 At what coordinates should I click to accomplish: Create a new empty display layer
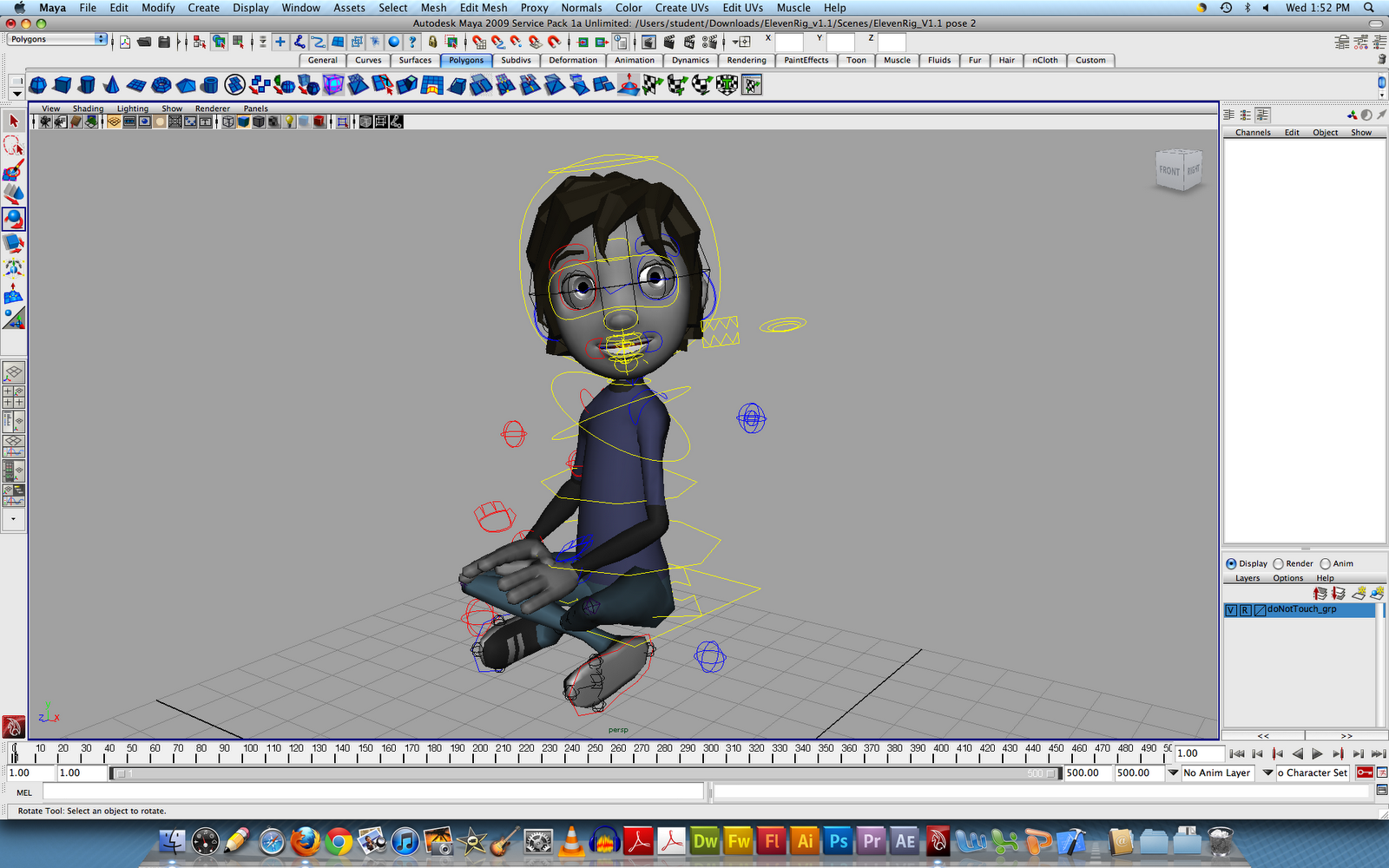pos(1359,594)
